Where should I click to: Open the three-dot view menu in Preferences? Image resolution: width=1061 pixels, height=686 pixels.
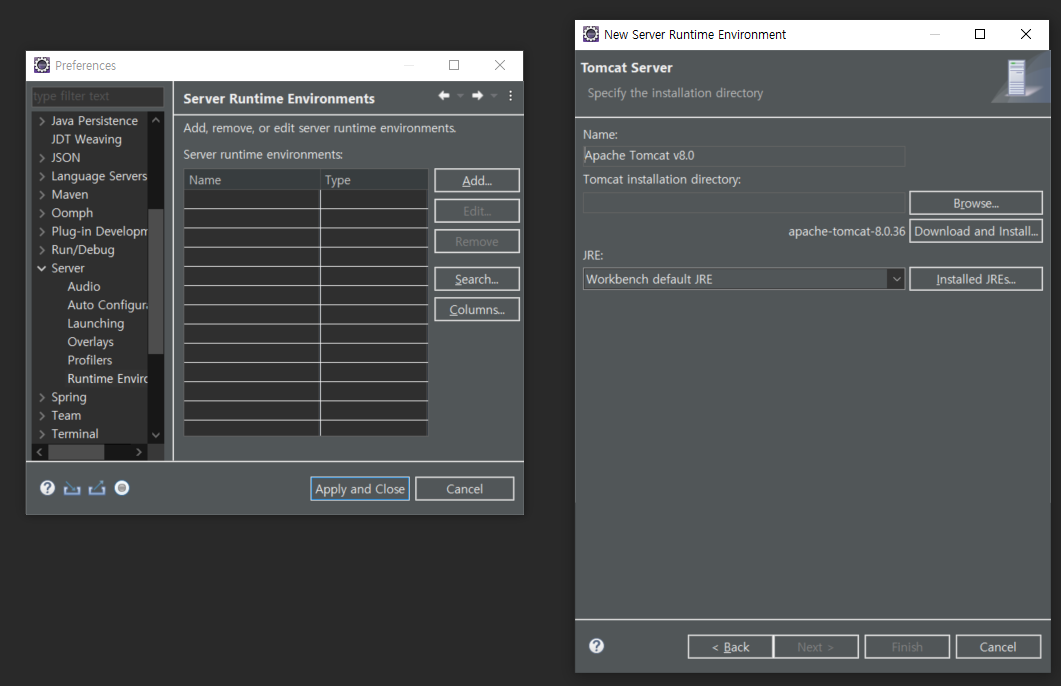(x=510, y=95)
